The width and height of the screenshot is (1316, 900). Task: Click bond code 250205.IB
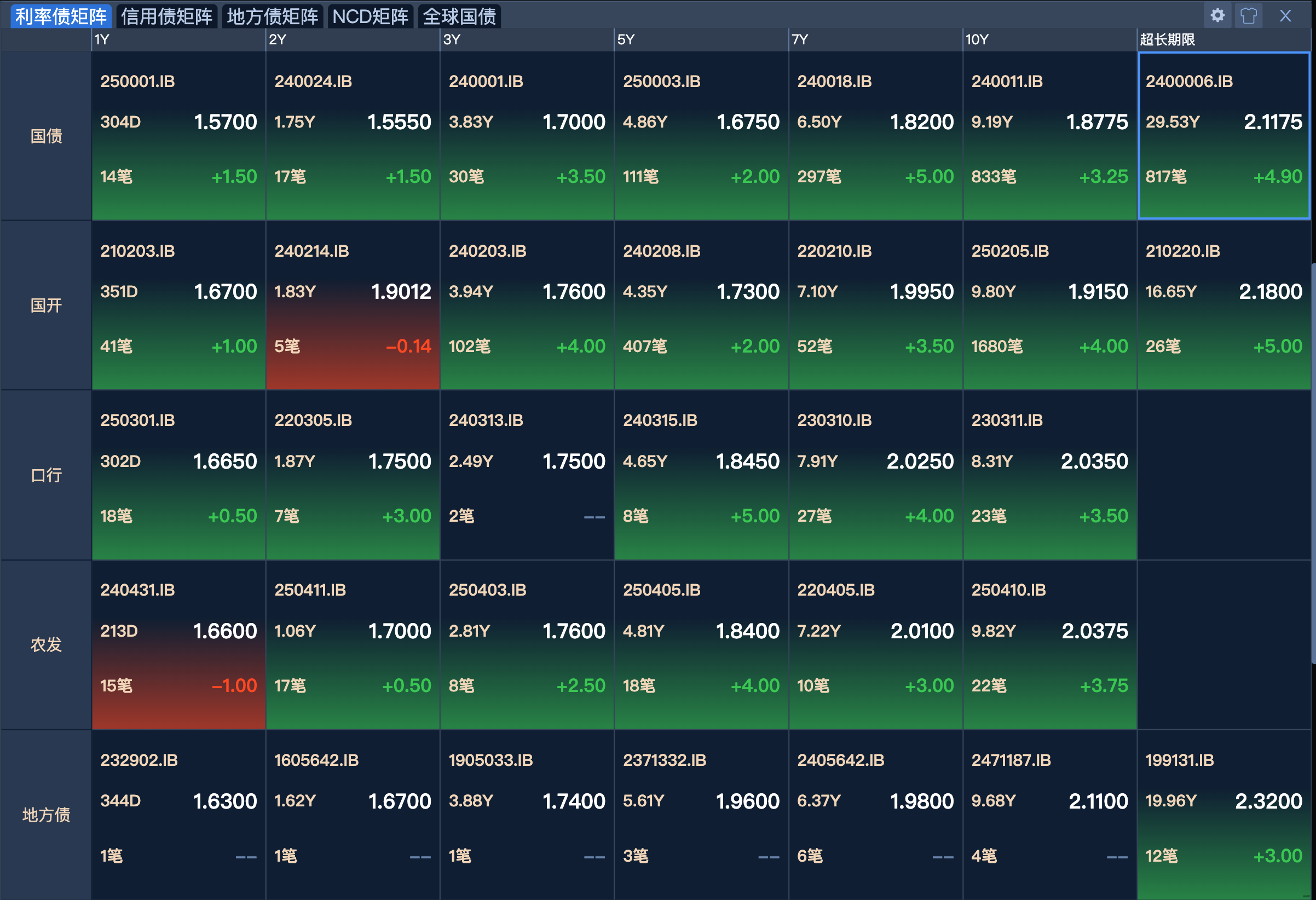tap(1009, 251)
